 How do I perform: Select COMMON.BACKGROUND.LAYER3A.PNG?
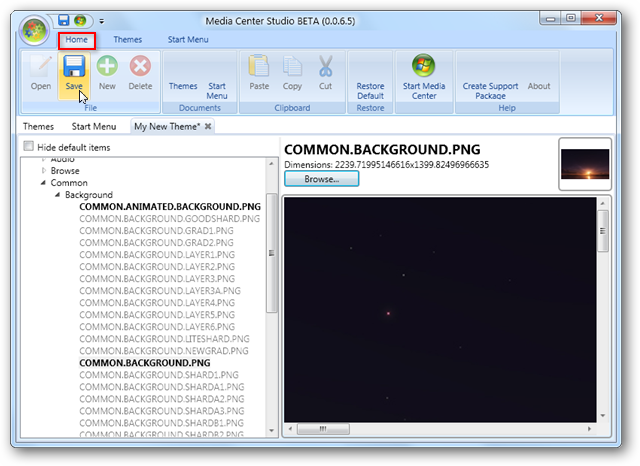pyautogui.click(x=160, y=291)
